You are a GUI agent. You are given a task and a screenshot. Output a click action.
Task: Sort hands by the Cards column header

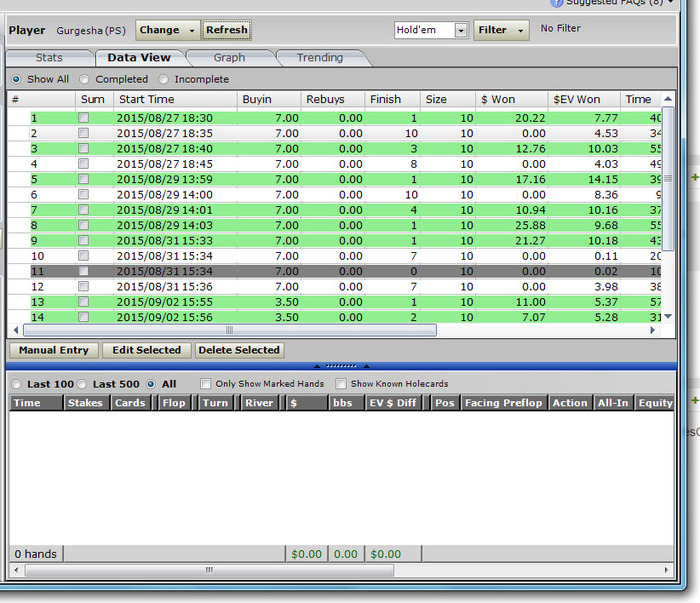[130, 403]
